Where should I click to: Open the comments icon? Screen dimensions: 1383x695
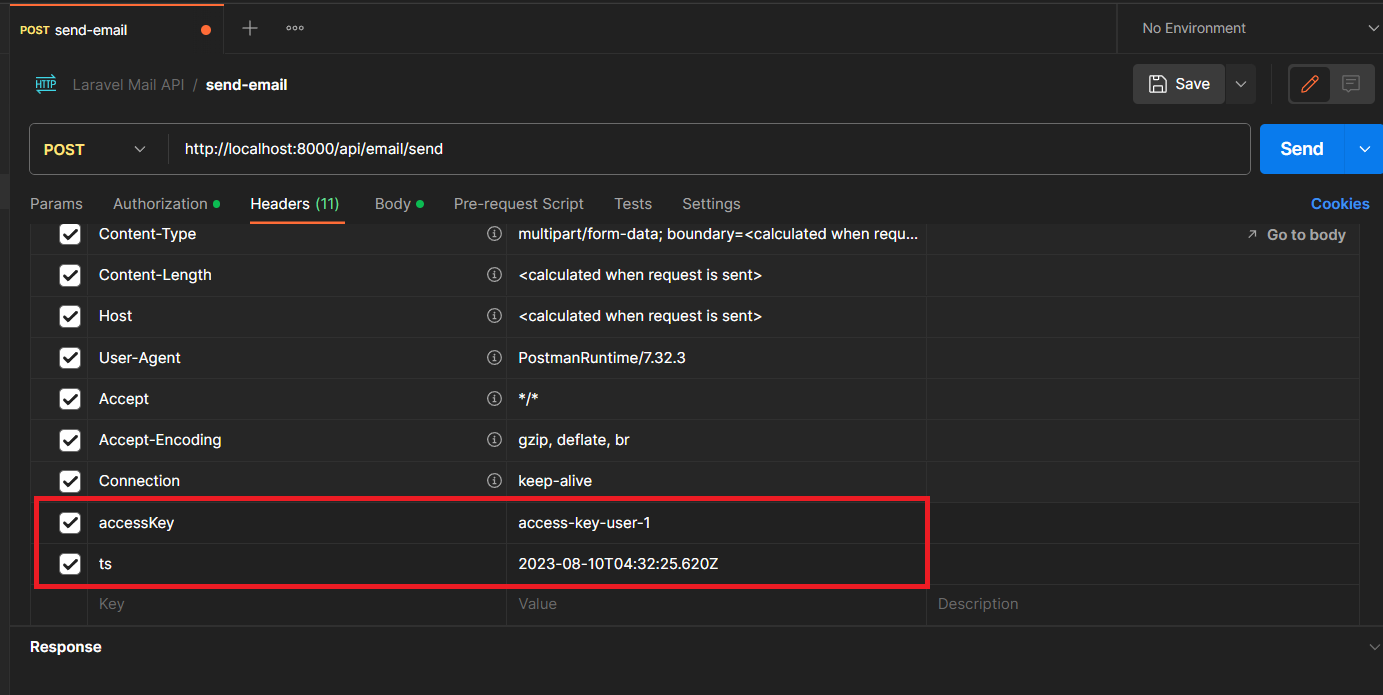pos(1351,84)
